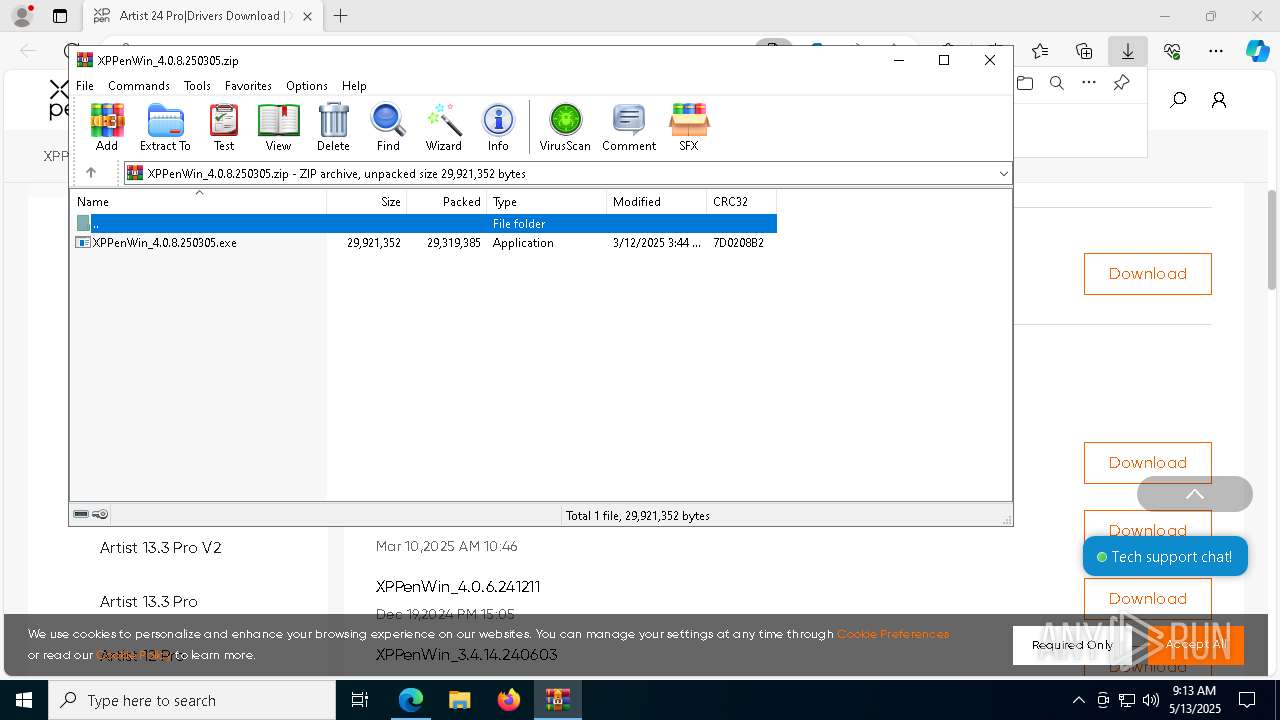1280x720 pixels.
Task: Select XPPenWin_4.0.8.250305.exe file
Action: click(x=164, y=243)
